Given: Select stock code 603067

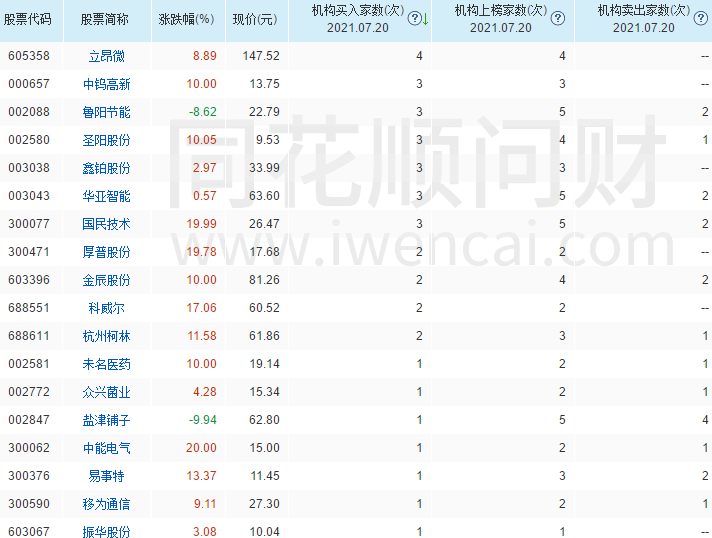Looking at the screenshot, I should [x=29, y=532].
